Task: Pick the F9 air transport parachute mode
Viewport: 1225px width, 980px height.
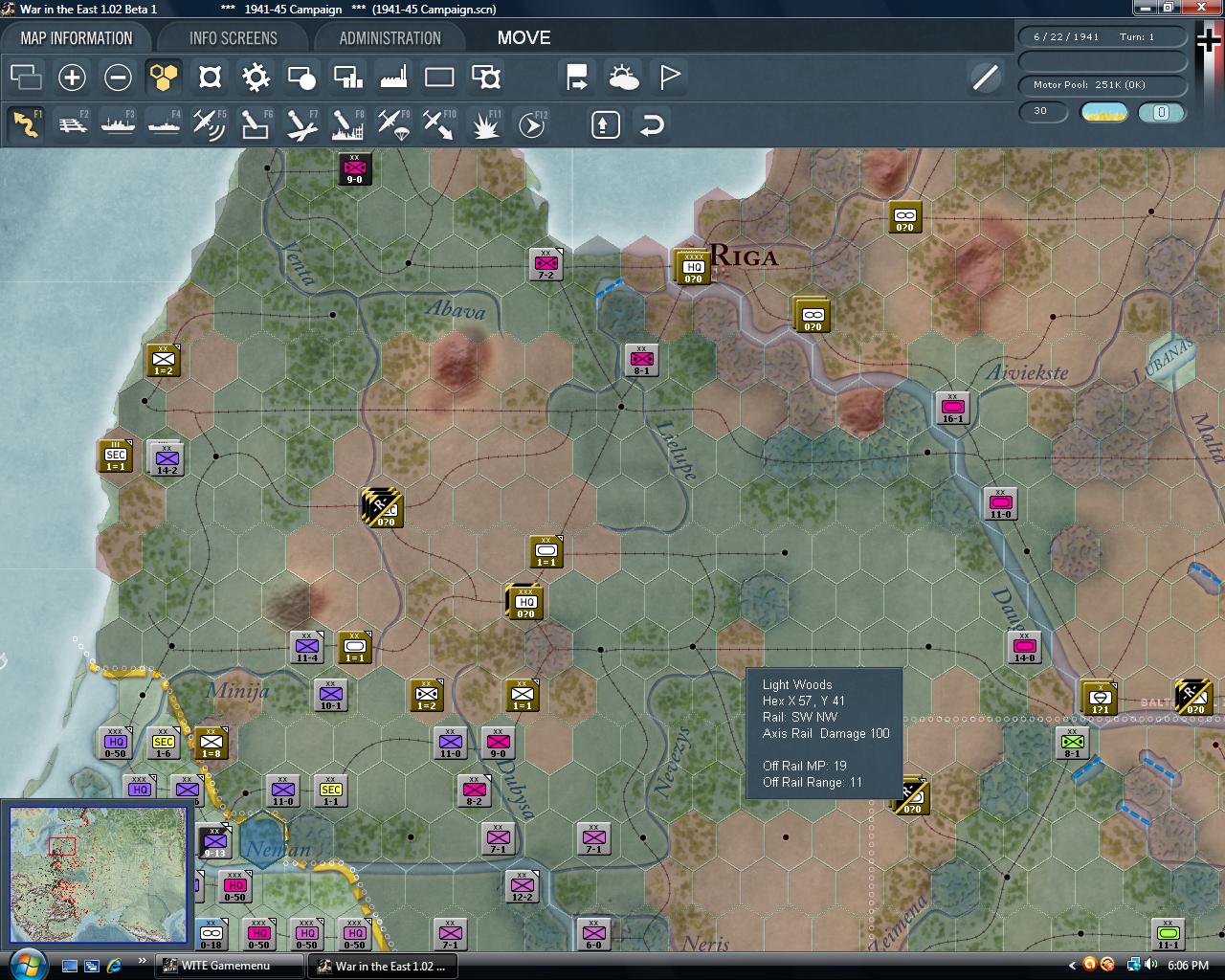Action: coord(393,124)
